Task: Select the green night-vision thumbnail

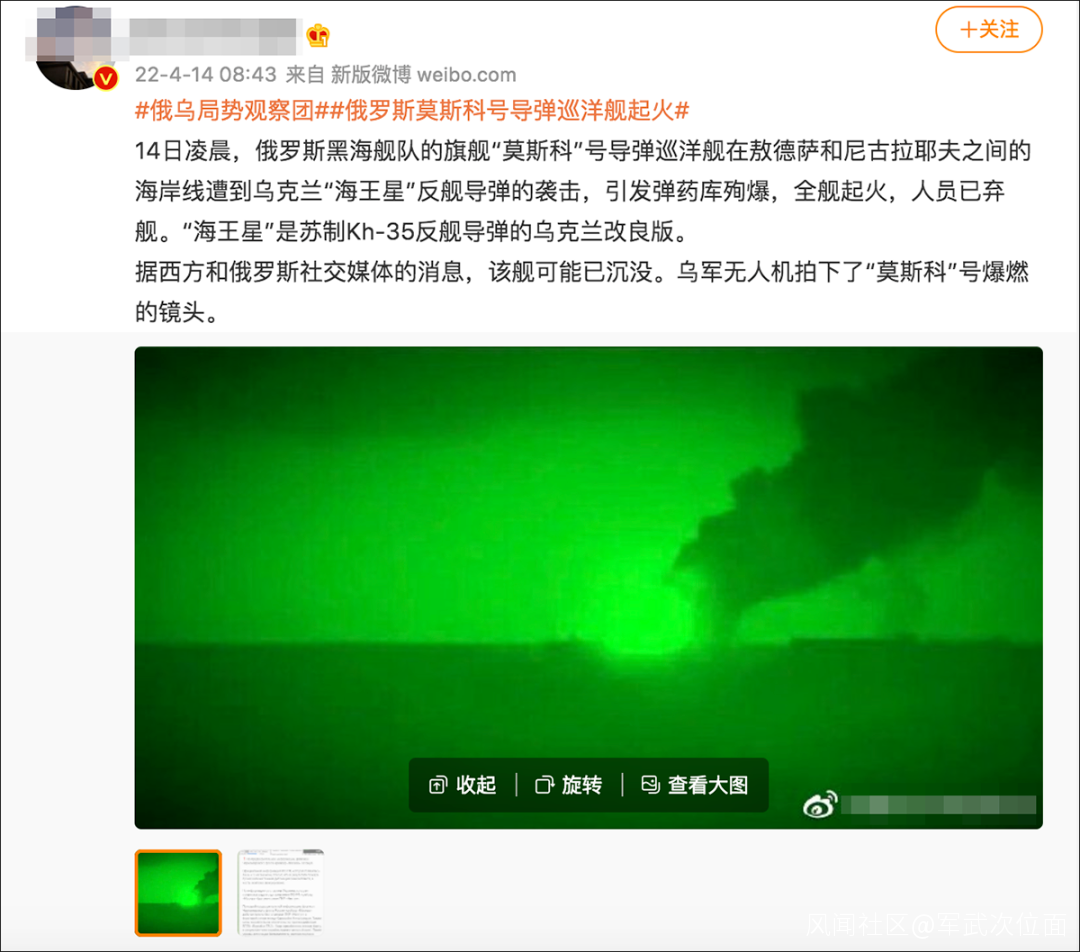Action: point(178,893)
